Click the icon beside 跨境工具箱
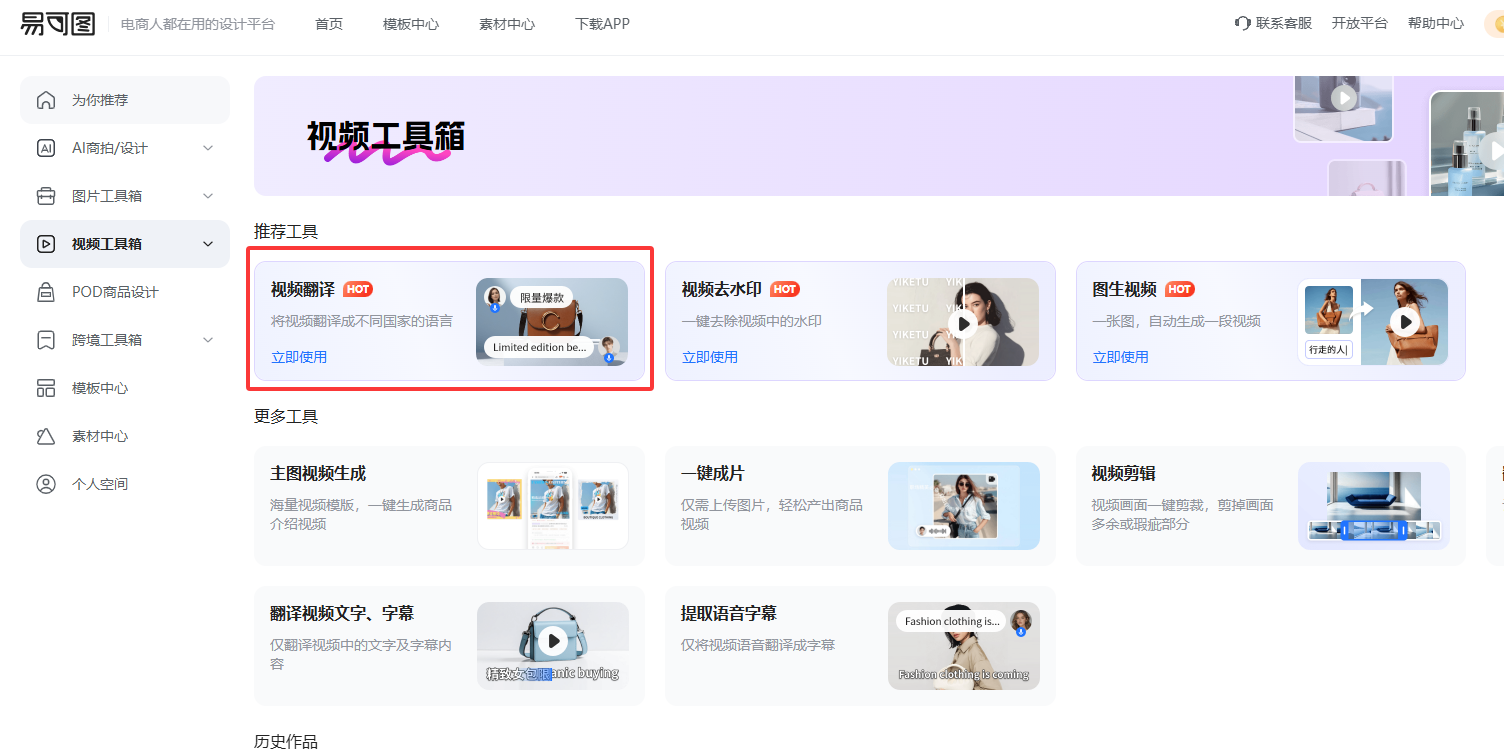This screenshot has height=749, width=1504. point(46,340)
